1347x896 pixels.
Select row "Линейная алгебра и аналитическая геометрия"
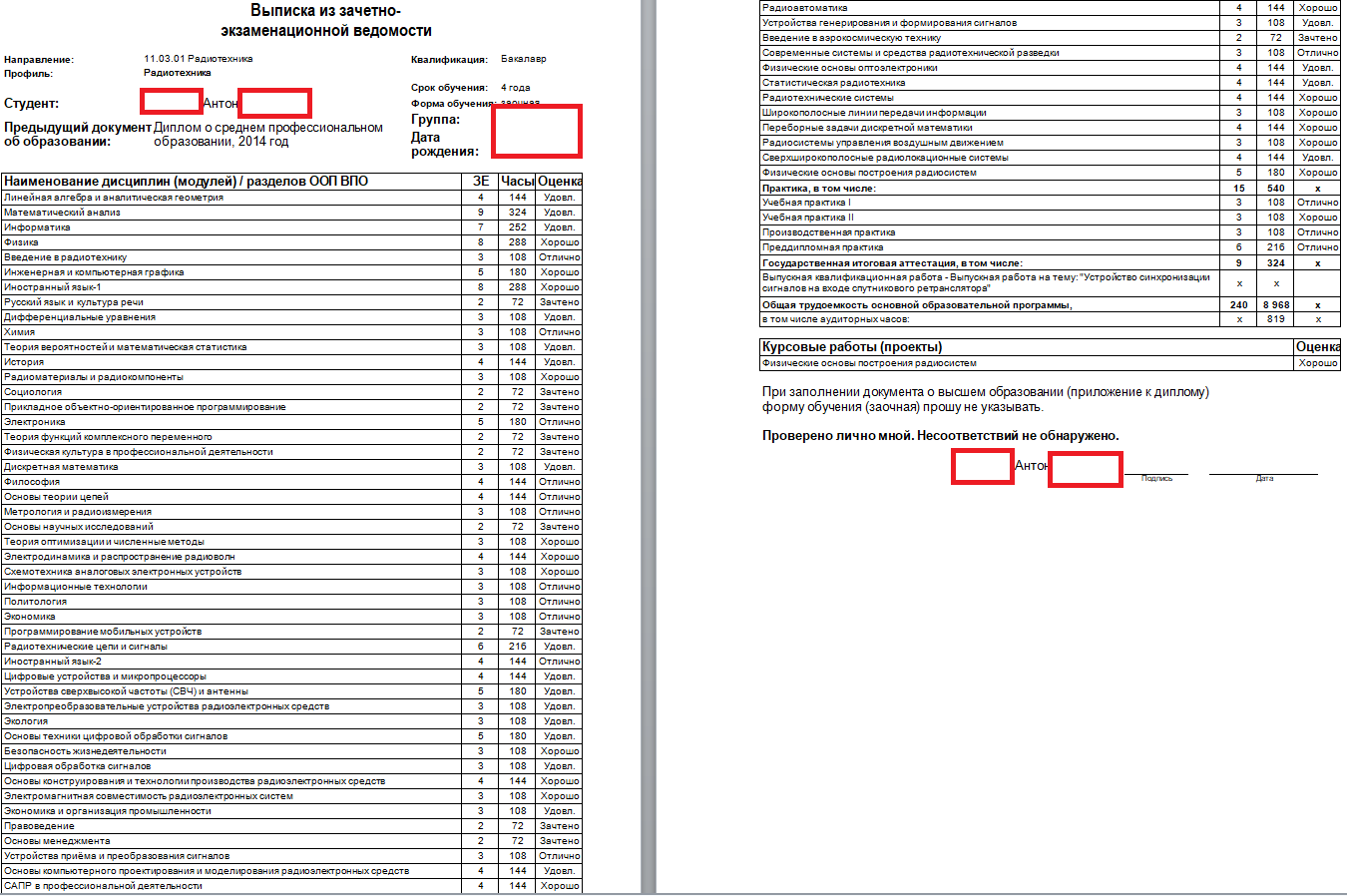291,198
